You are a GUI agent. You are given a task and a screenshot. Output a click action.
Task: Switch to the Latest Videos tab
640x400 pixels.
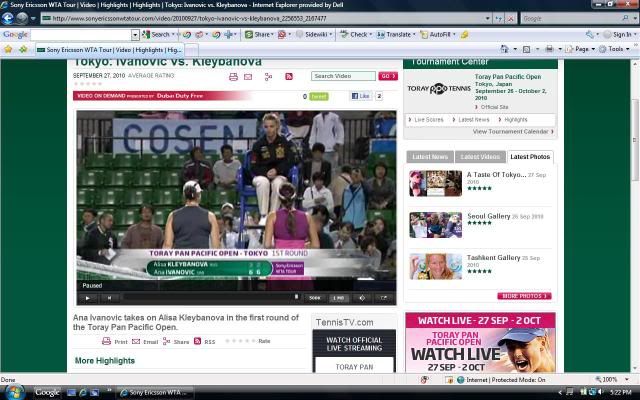click(480, 157)
